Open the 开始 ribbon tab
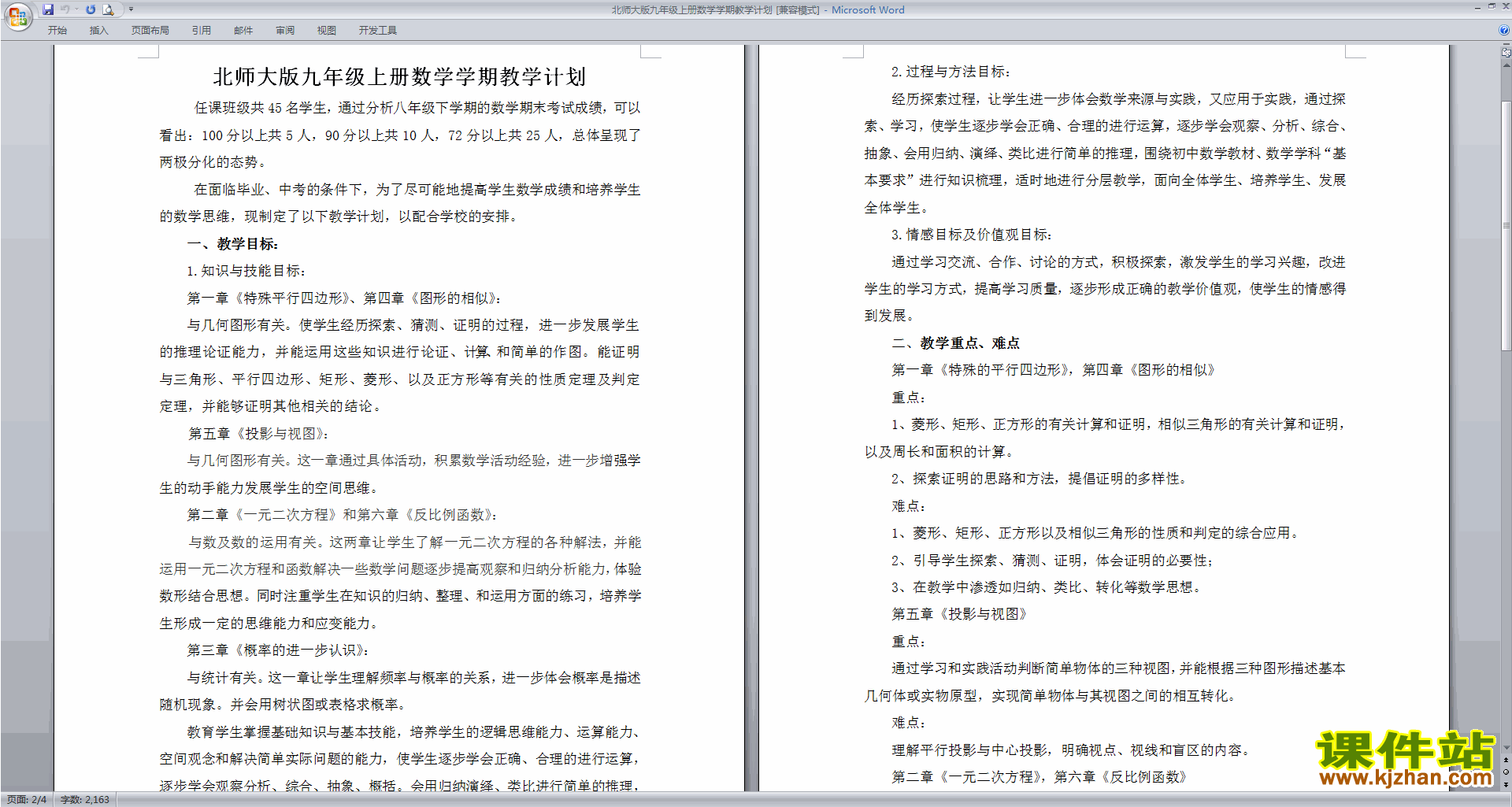 pyautogui.click(x=57, y=31)
